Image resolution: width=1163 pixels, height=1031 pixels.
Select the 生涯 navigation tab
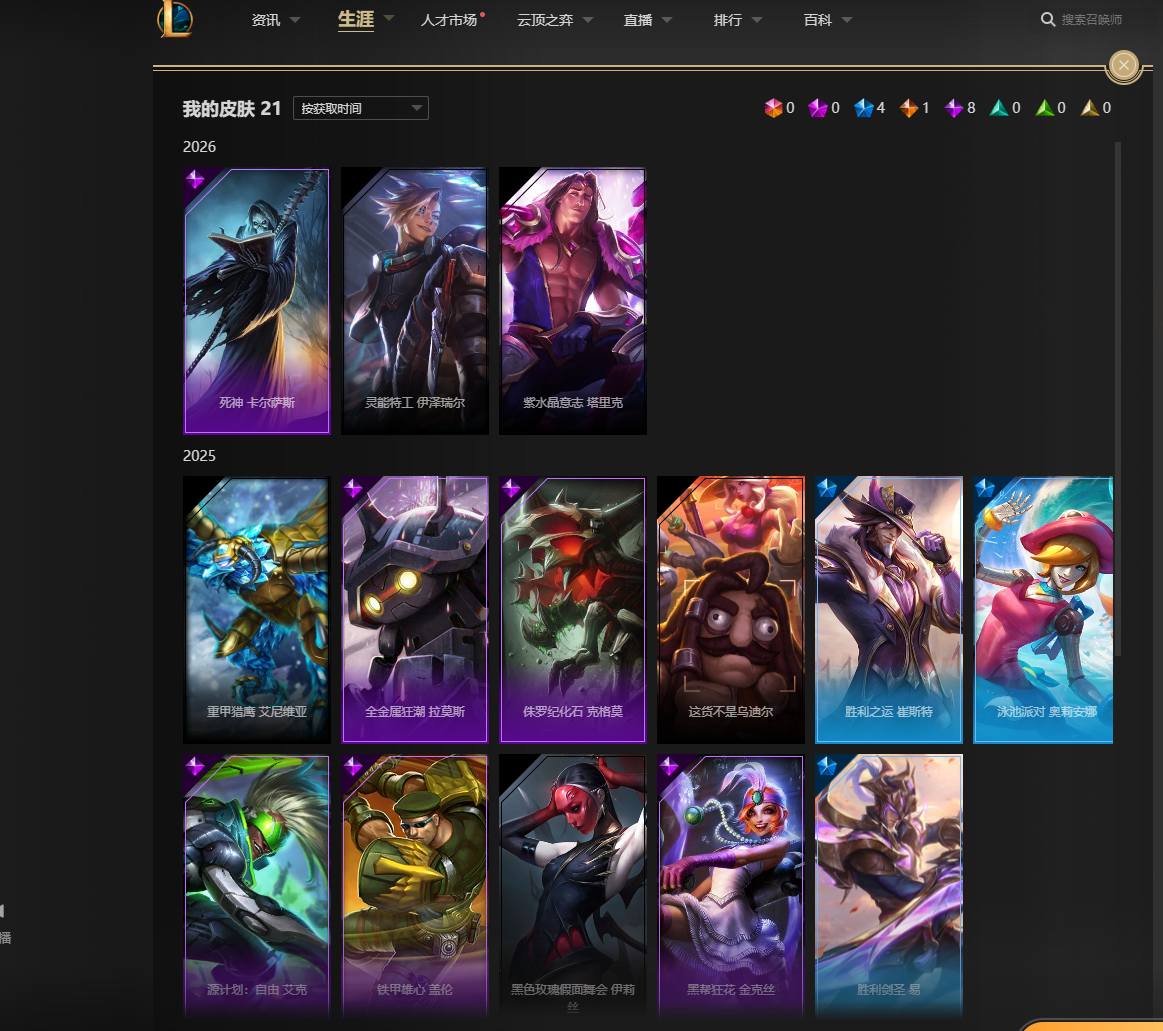tap(356, 19)
